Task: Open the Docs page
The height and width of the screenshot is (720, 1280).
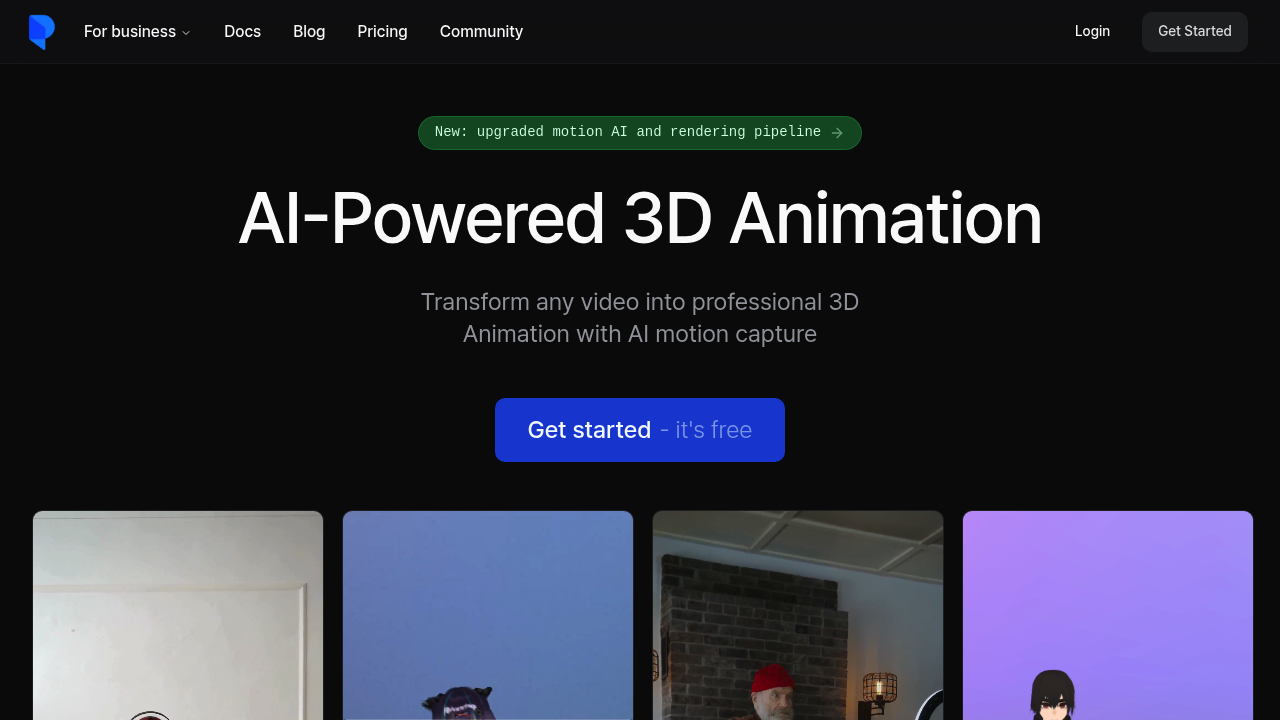Action: coord(242,31)
